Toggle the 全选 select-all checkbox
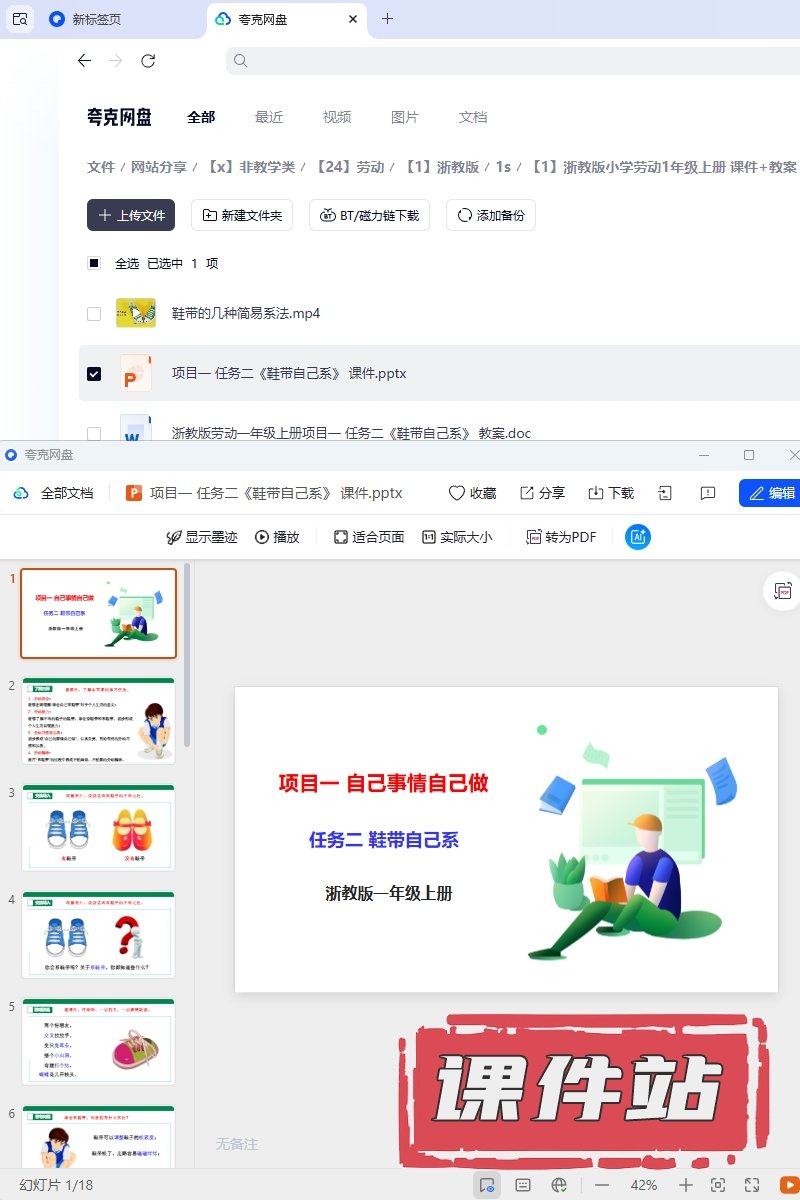The image size is (800, 1200). coord(94,264)
